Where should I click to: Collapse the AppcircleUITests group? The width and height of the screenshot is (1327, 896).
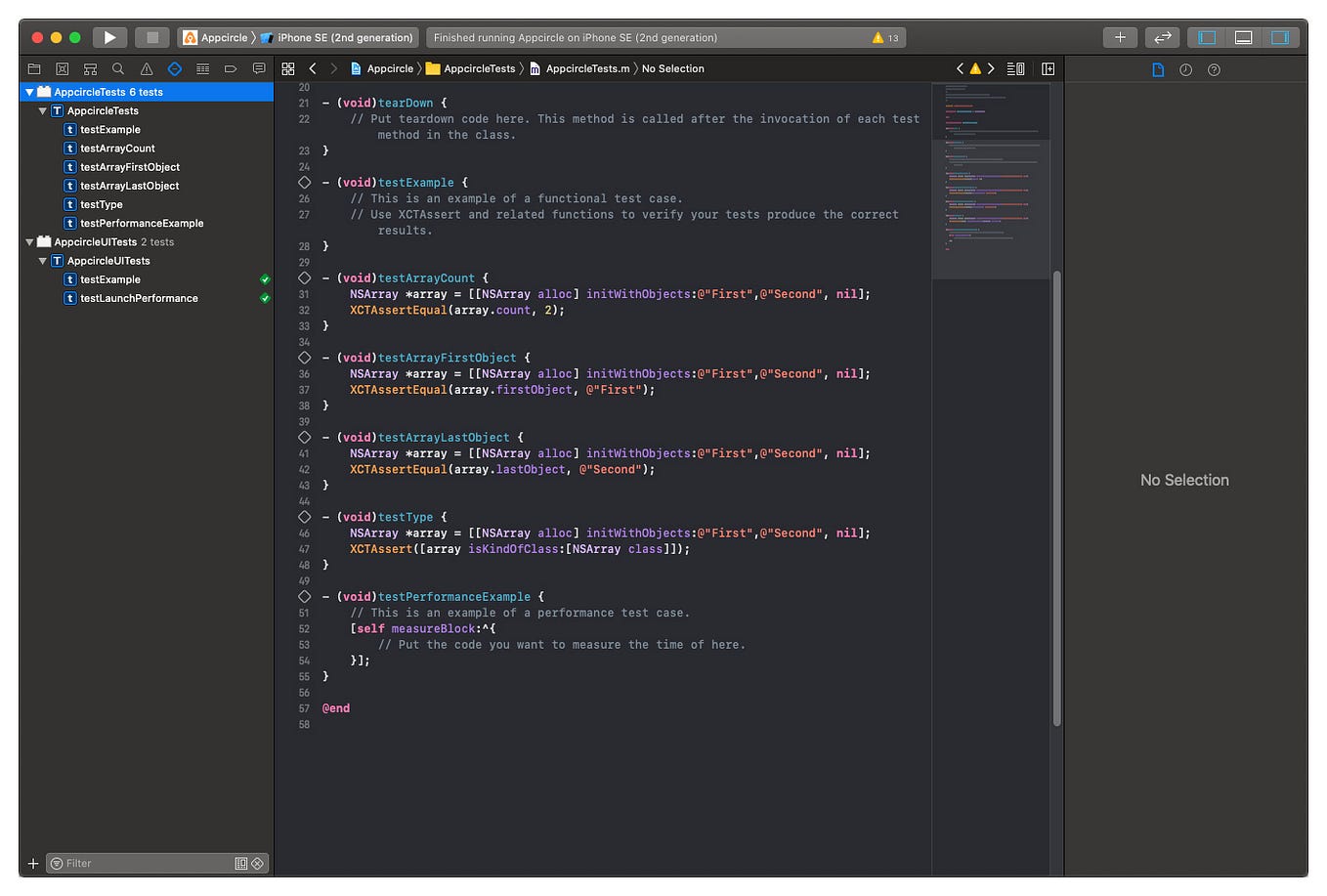29,241
